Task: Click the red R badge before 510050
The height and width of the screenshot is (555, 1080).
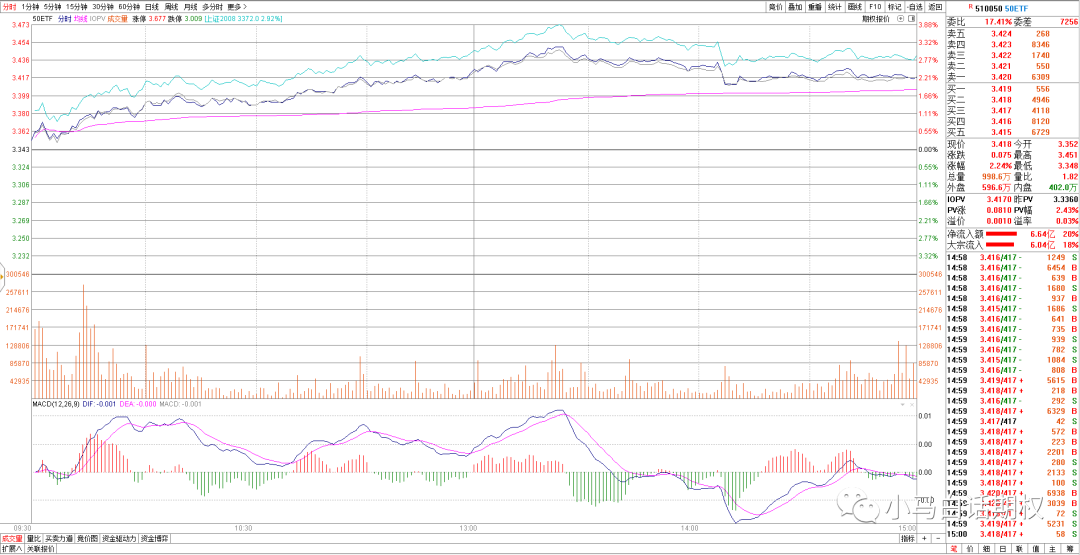Action: coord(970,6)
